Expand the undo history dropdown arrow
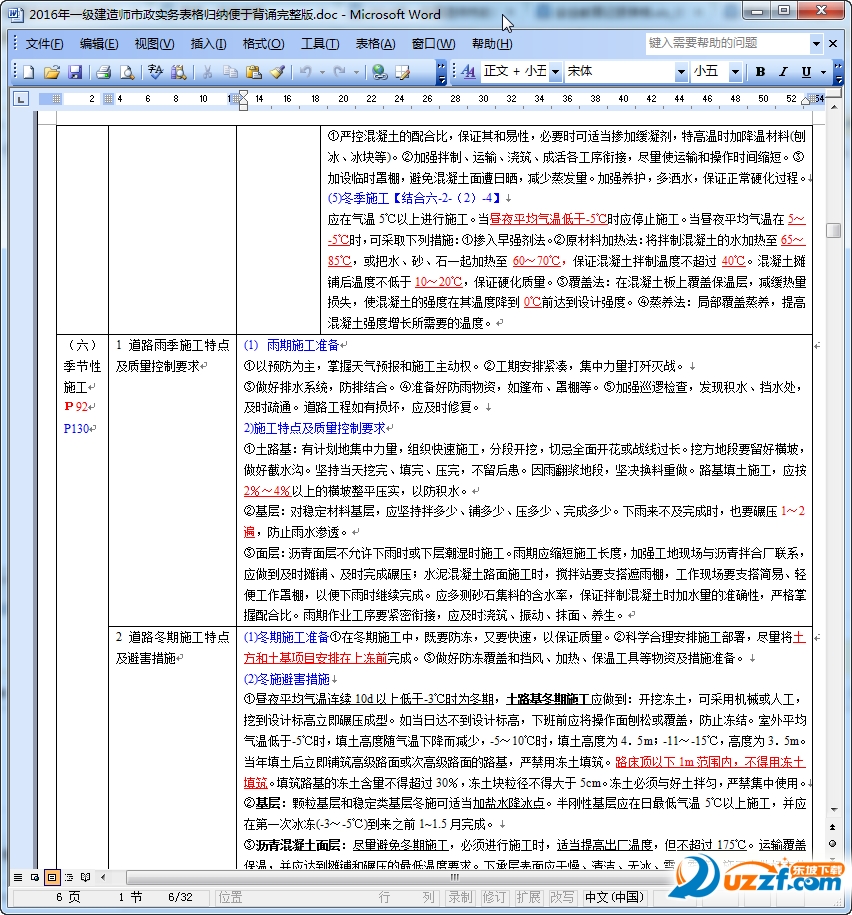Image resolution: width=852 pixels, height=915 pixels. (x=322, y=72)
